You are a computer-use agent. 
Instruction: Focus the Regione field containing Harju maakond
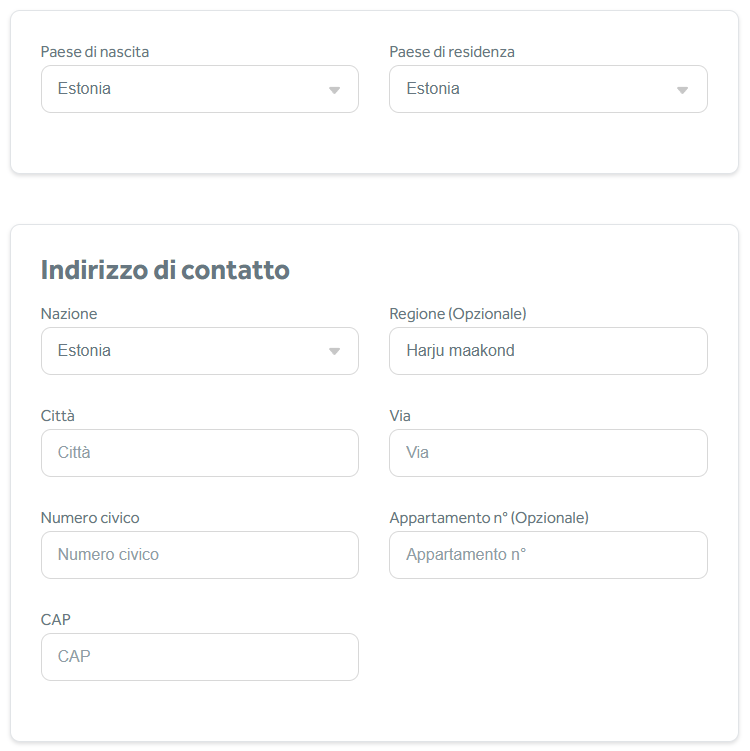click(548, 351)
